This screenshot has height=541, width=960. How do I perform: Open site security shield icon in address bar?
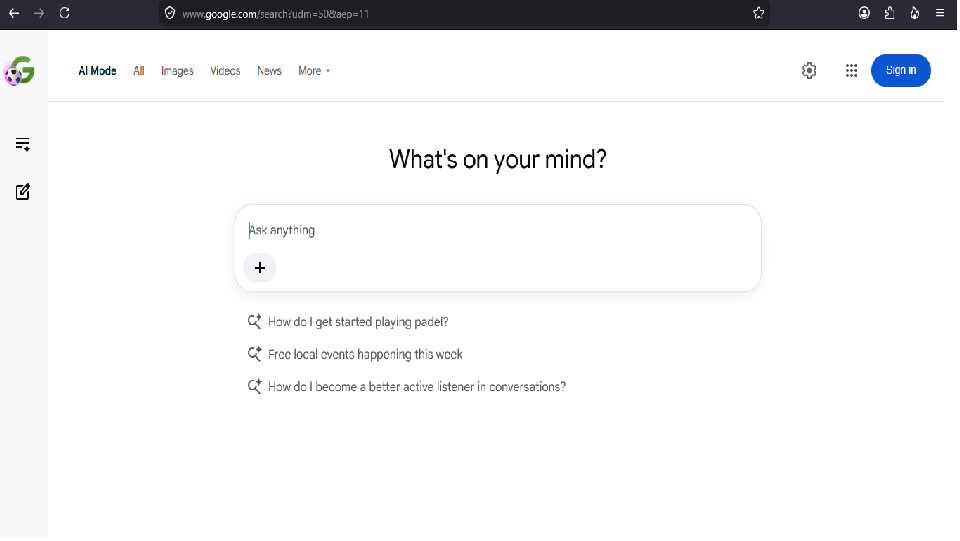click(x=170, y=13)
